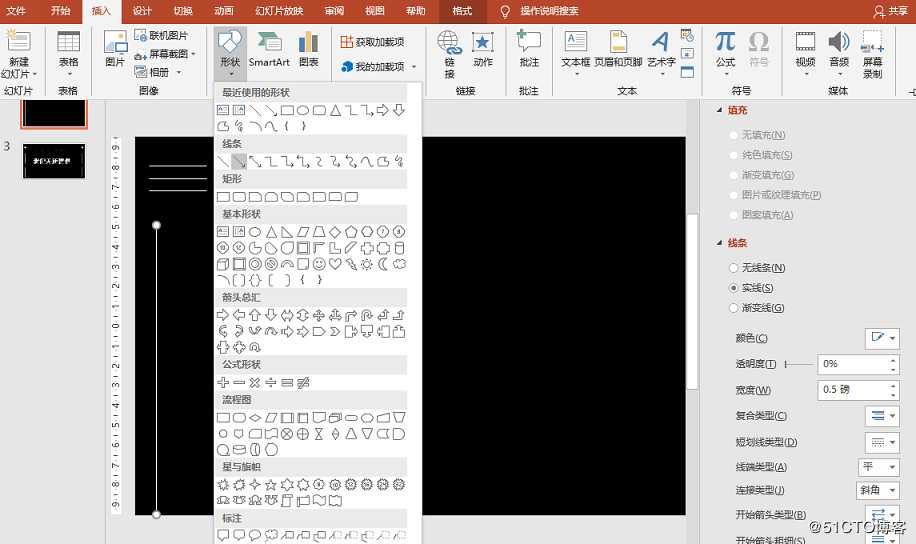
Task: Pick the multiply sign equation shape
Action: pyautogui.click(x=255, y=383)
